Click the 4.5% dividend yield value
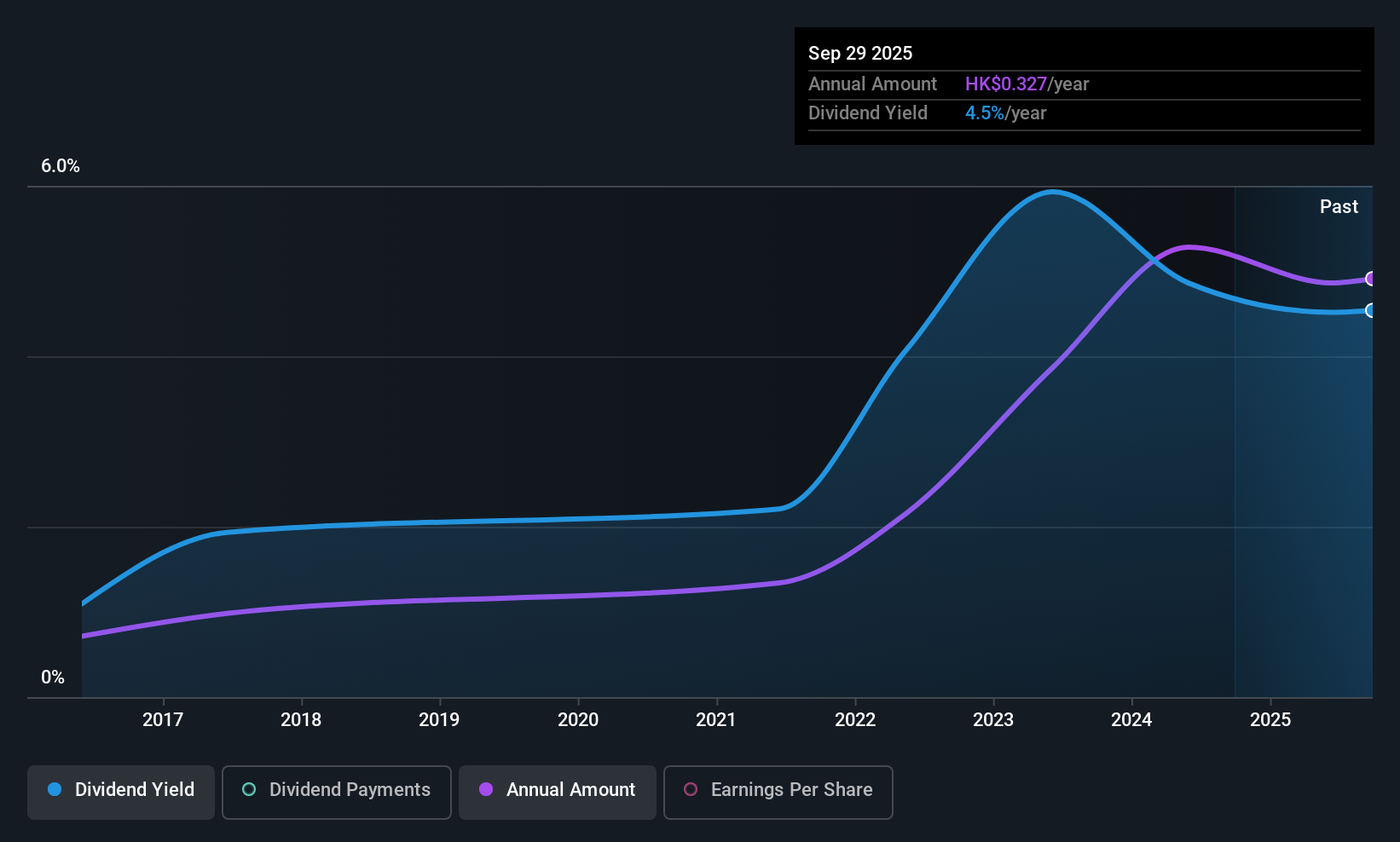 point(984,113)
